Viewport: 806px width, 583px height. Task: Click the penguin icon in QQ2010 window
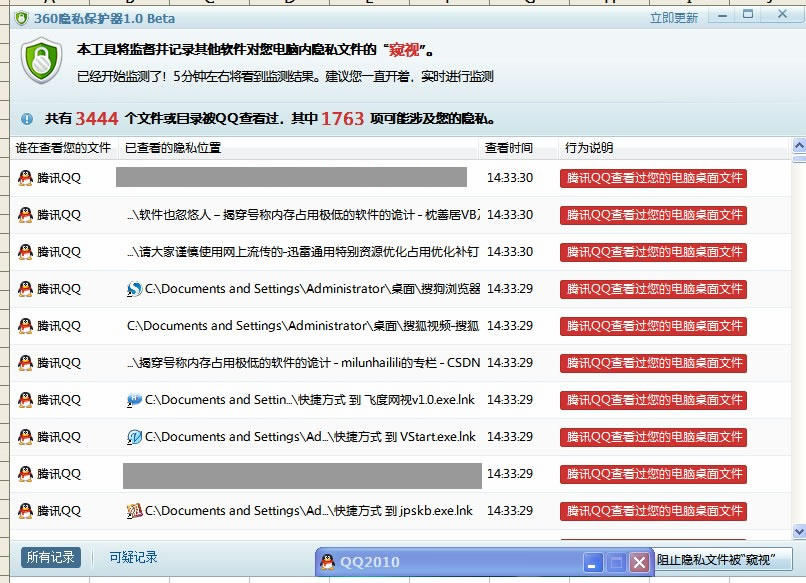point(327,562)
